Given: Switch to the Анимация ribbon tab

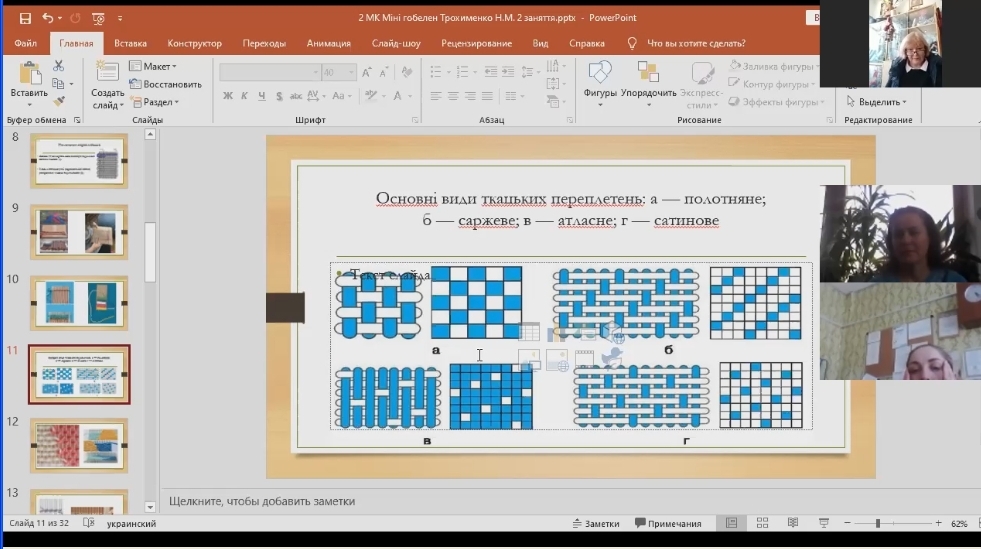Looking at the screenshot, I should 328,43.
